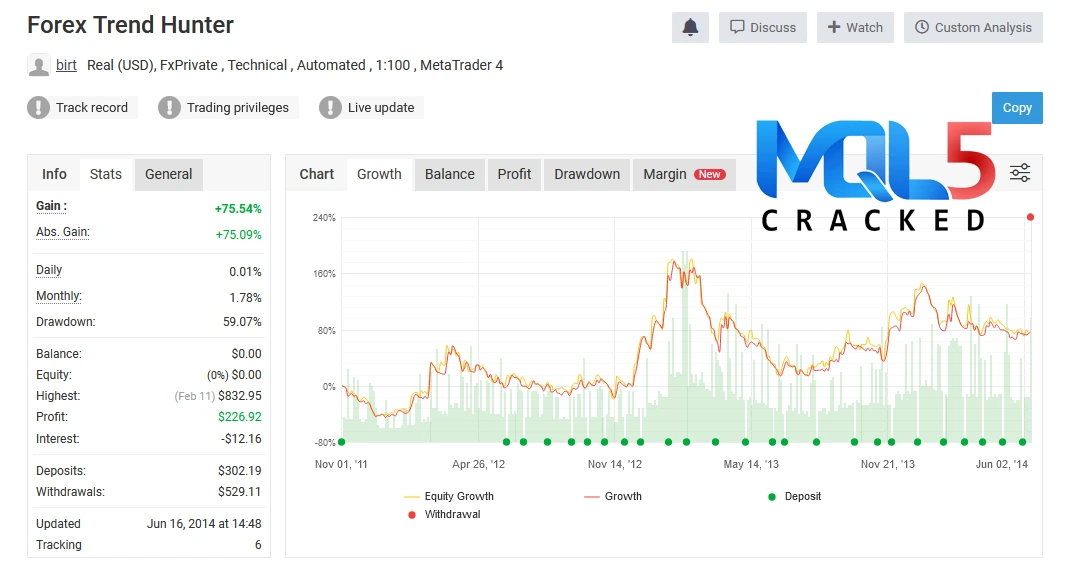Click the 'Nov 14, '12' axis label

(x=615, y=464)
